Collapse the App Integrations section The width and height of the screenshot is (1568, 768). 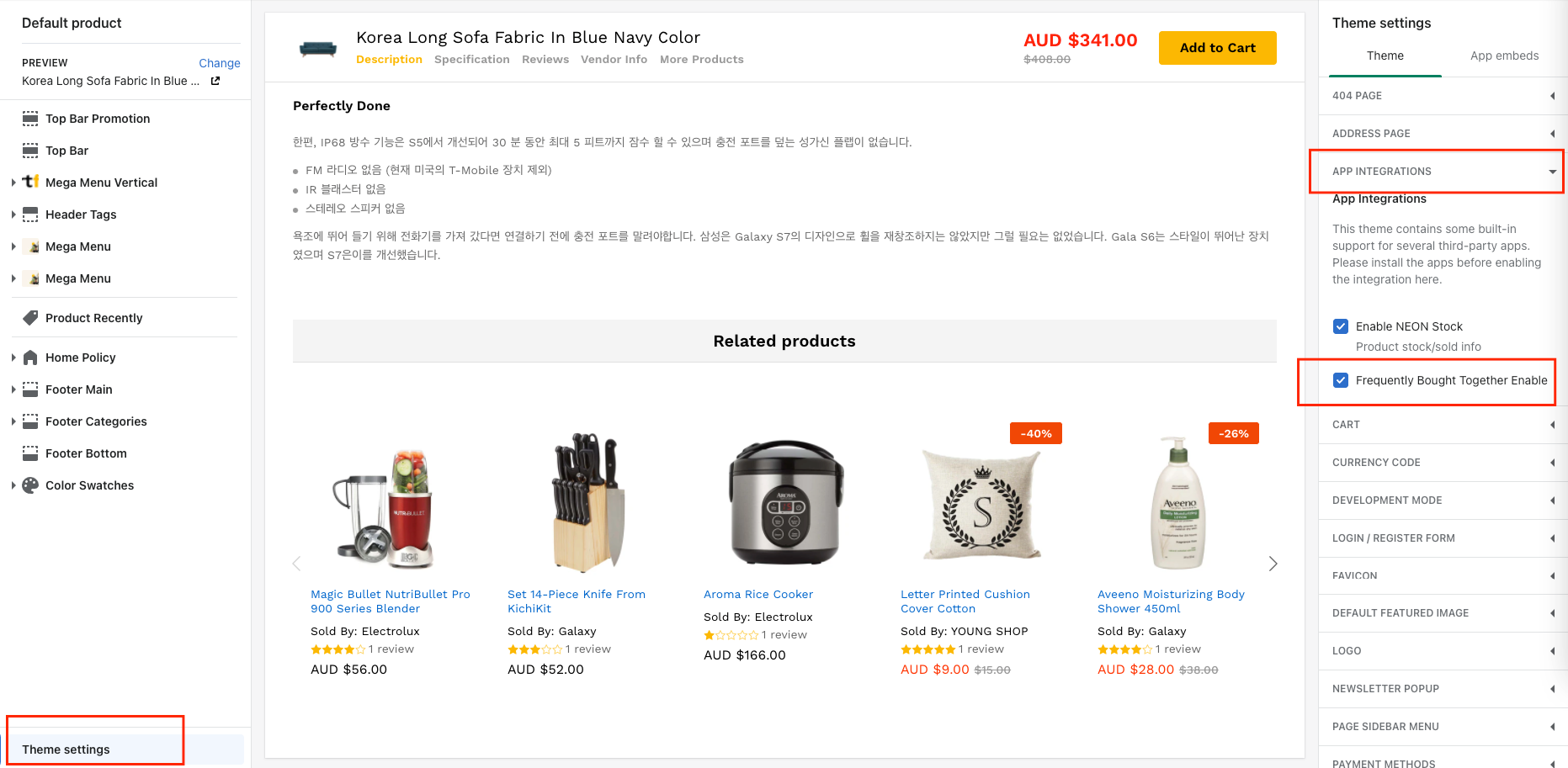[1551, 172]
